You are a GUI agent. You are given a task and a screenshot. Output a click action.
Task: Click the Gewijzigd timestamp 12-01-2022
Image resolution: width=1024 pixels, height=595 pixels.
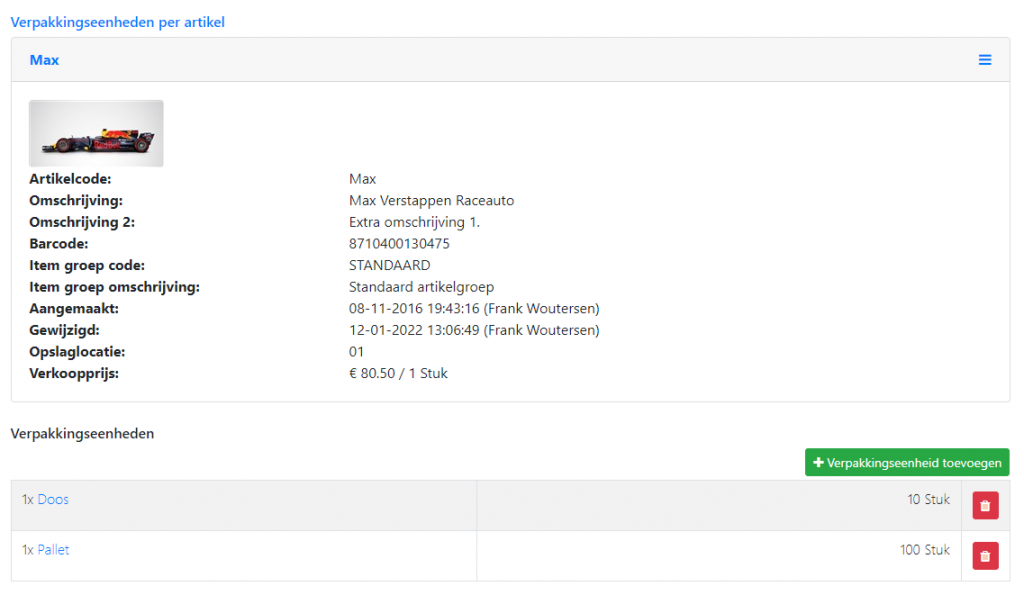474,330
